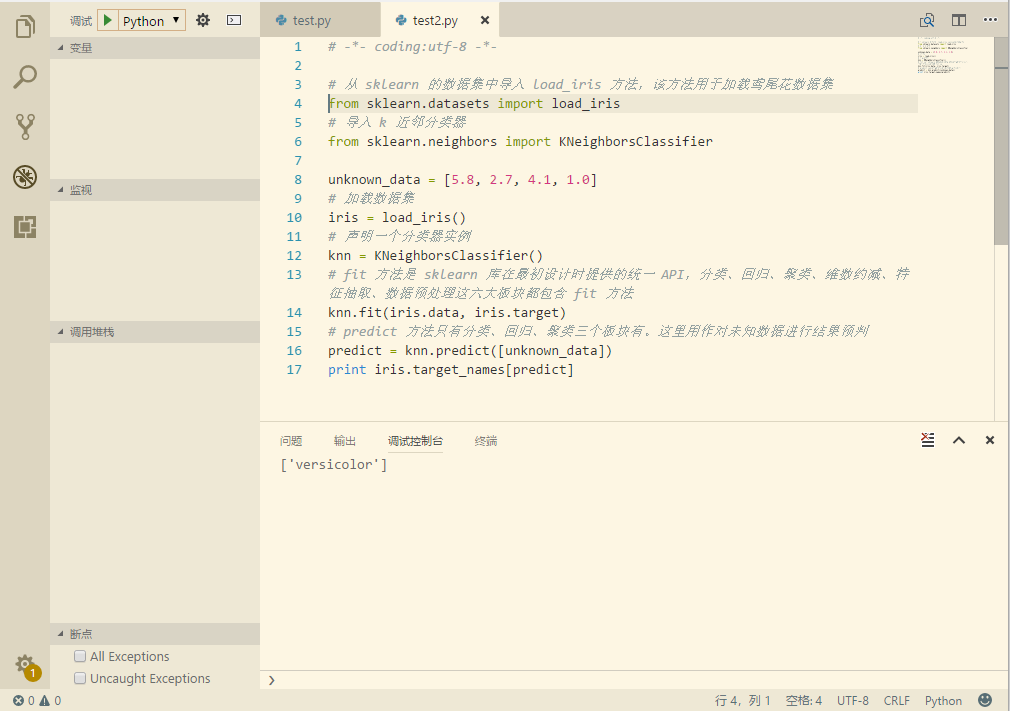Change end of line sequence CRLF
The image size is (1010, 711).
[897, 701]
